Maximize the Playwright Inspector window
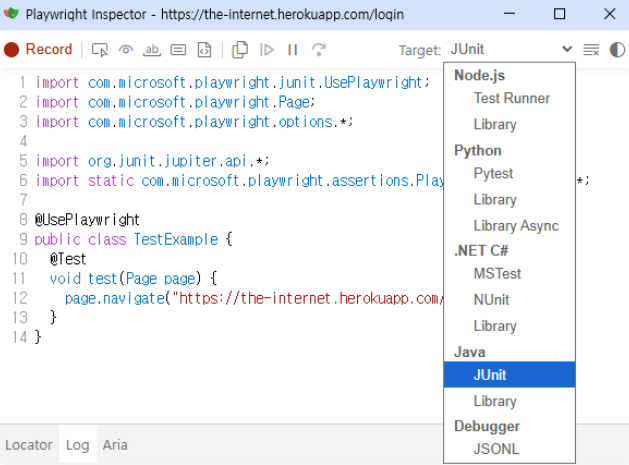 (x=559, y=14)
